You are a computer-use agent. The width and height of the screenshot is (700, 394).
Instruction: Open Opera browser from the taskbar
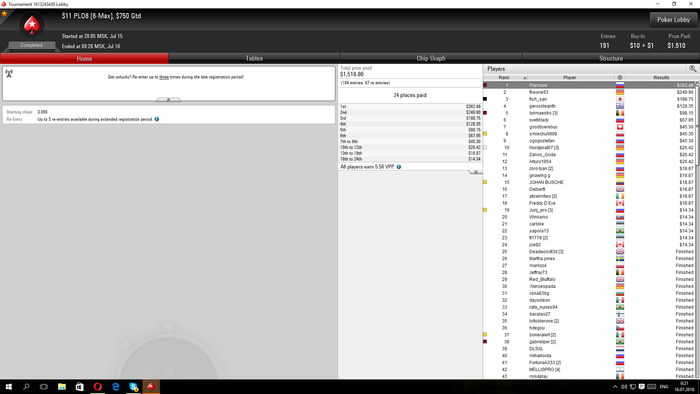[97, 387]
